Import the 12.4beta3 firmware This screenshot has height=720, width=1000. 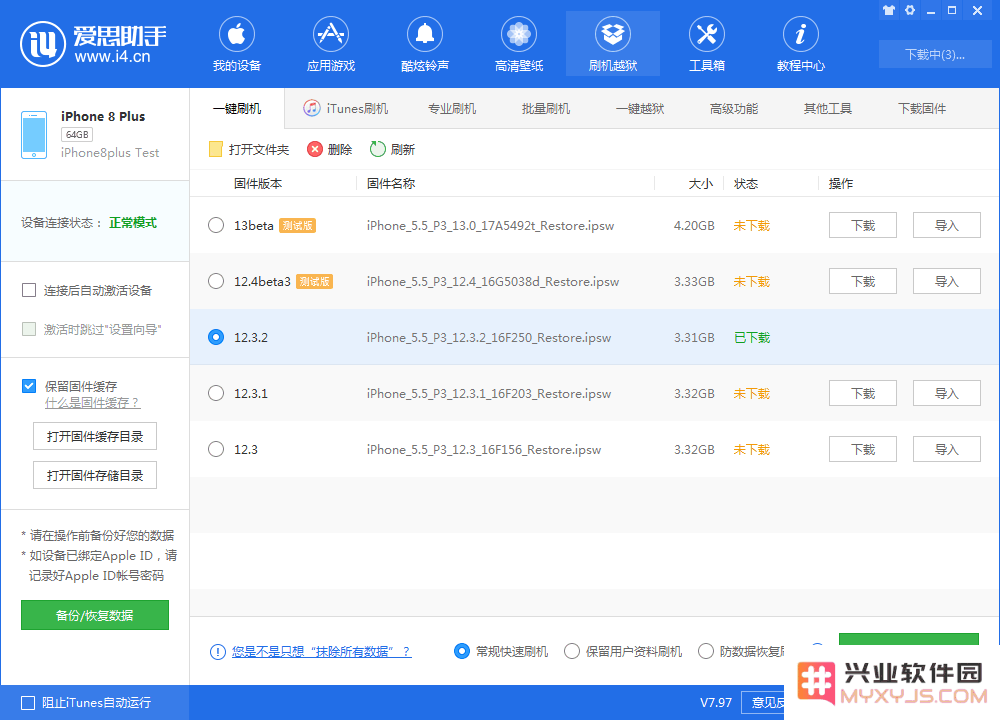pos(947,281)
